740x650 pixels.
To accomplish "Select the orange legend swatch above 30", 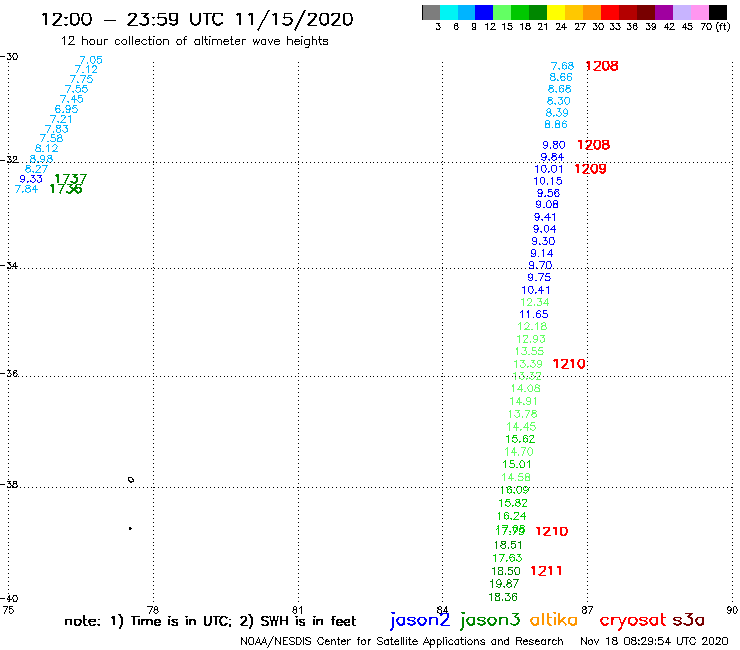I will click(x=592, y=12).
